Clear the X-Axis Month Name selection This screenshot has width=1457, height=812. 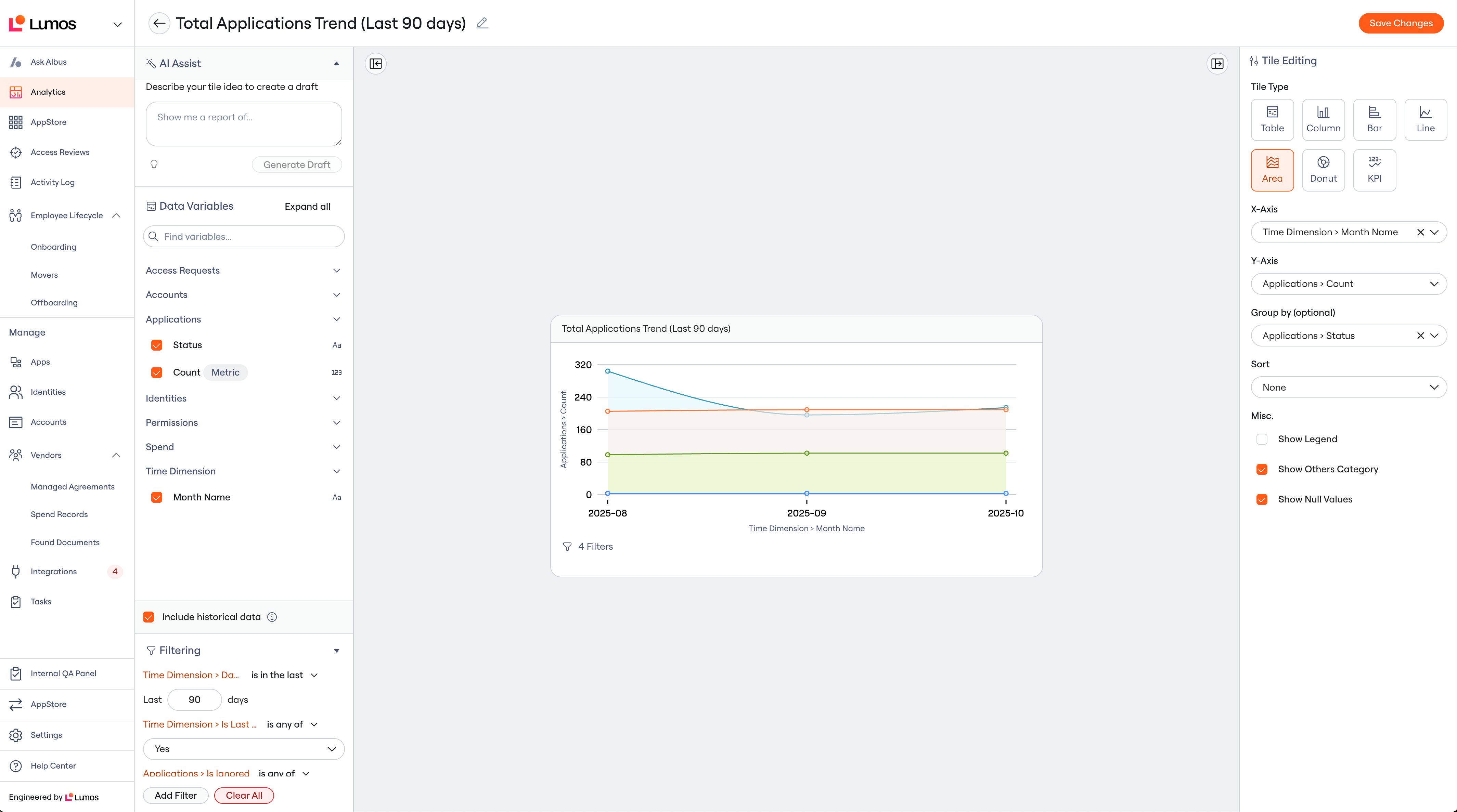click(1420, 232)
